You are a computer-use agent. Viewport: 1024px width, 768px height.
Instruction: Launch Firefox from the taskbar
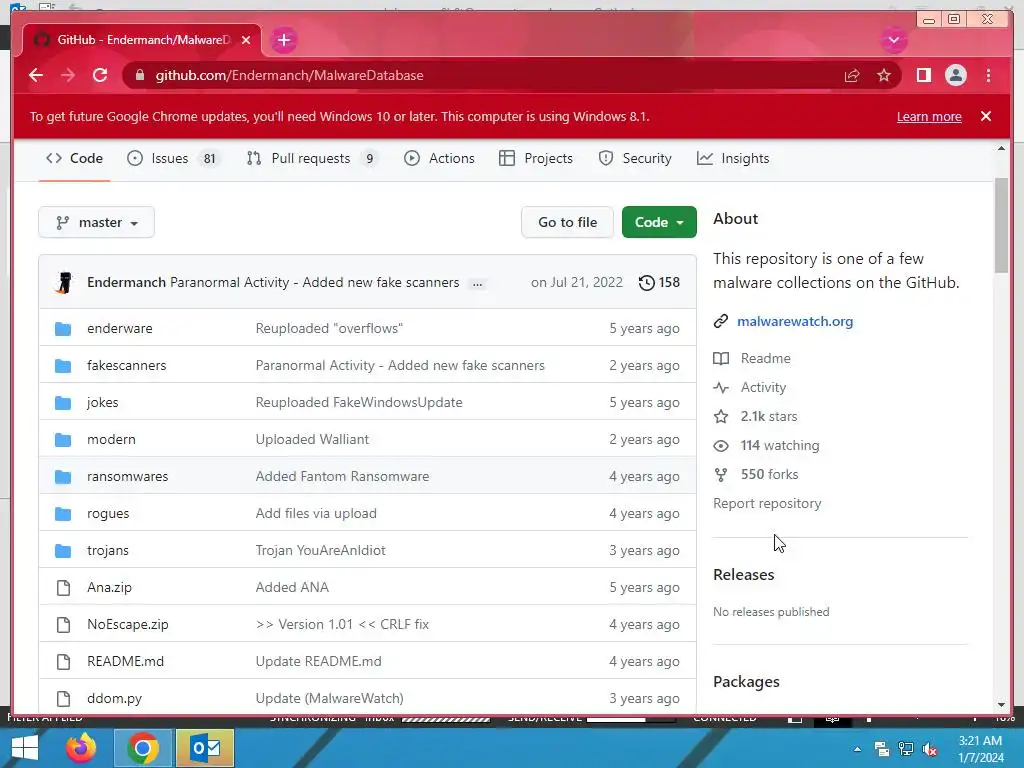coord(81,748)
